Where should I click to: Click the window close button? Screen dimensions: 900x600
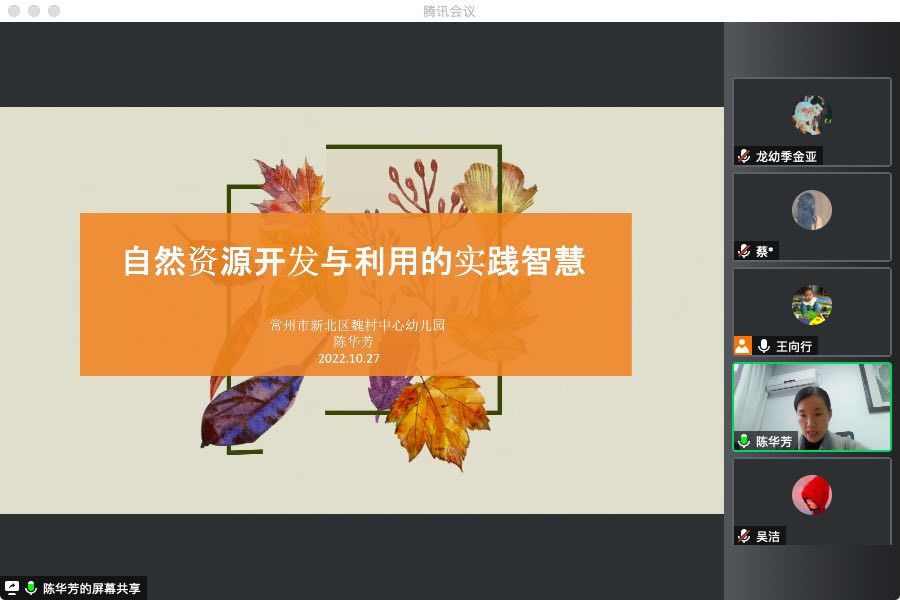14,10
